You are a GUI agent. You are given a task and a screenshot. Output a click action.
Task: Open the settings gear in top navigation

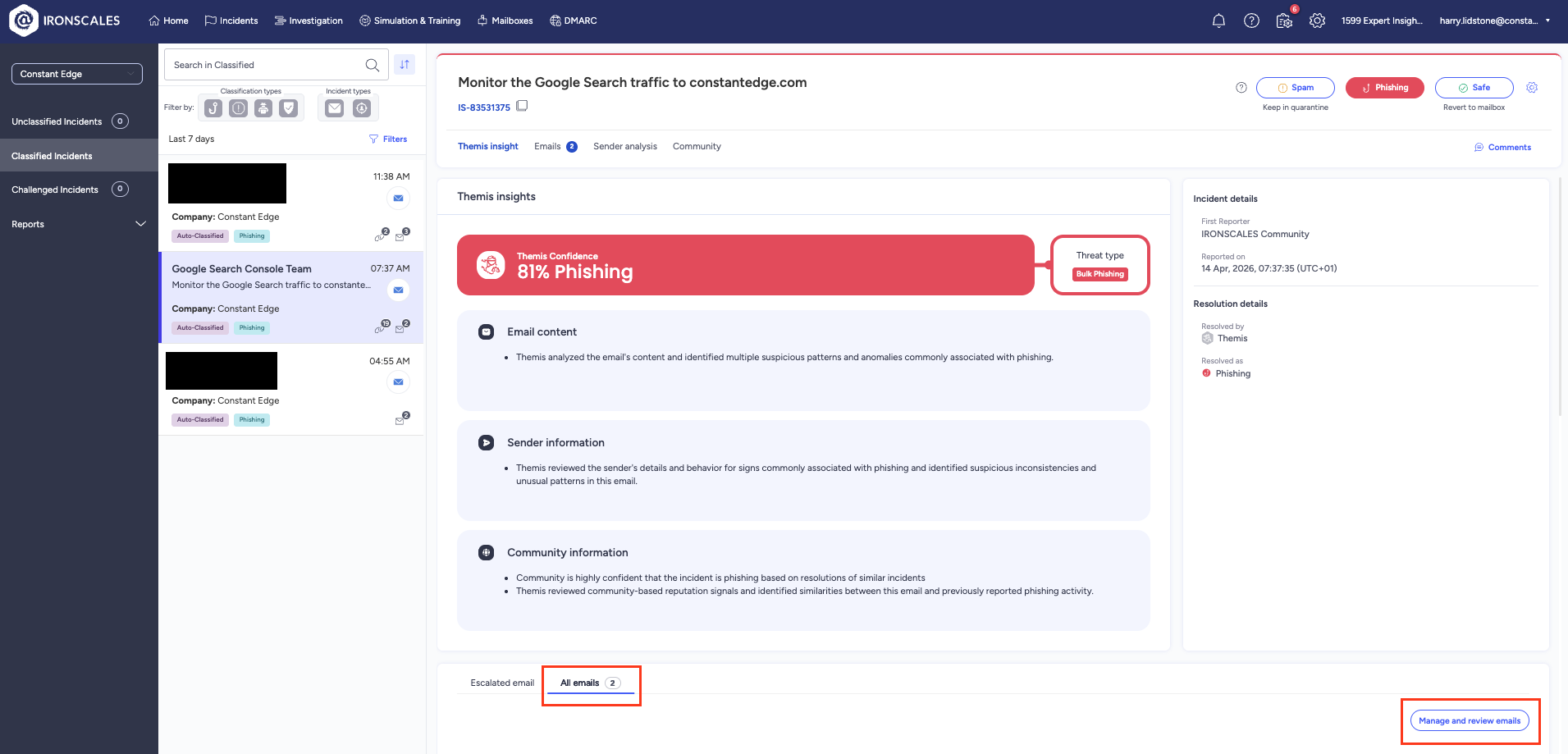1317,21
